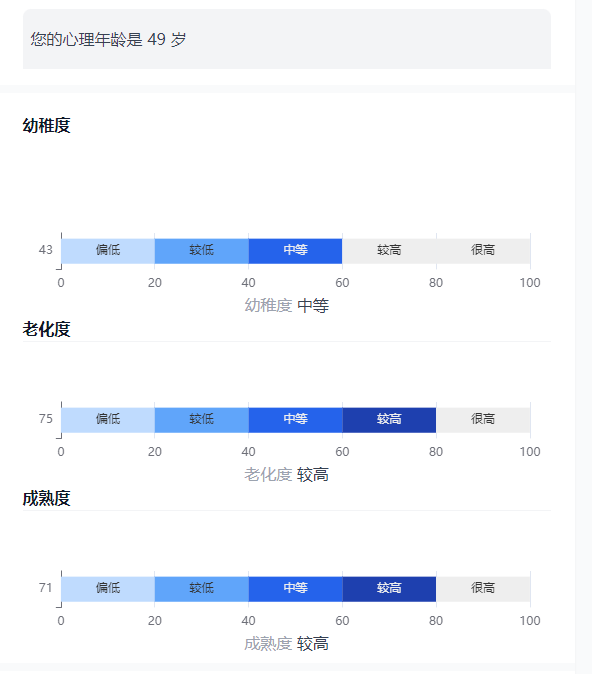Click the dark blue 较高 segment in 成熟度 chart
592x674 pixels.
point(389,589)
